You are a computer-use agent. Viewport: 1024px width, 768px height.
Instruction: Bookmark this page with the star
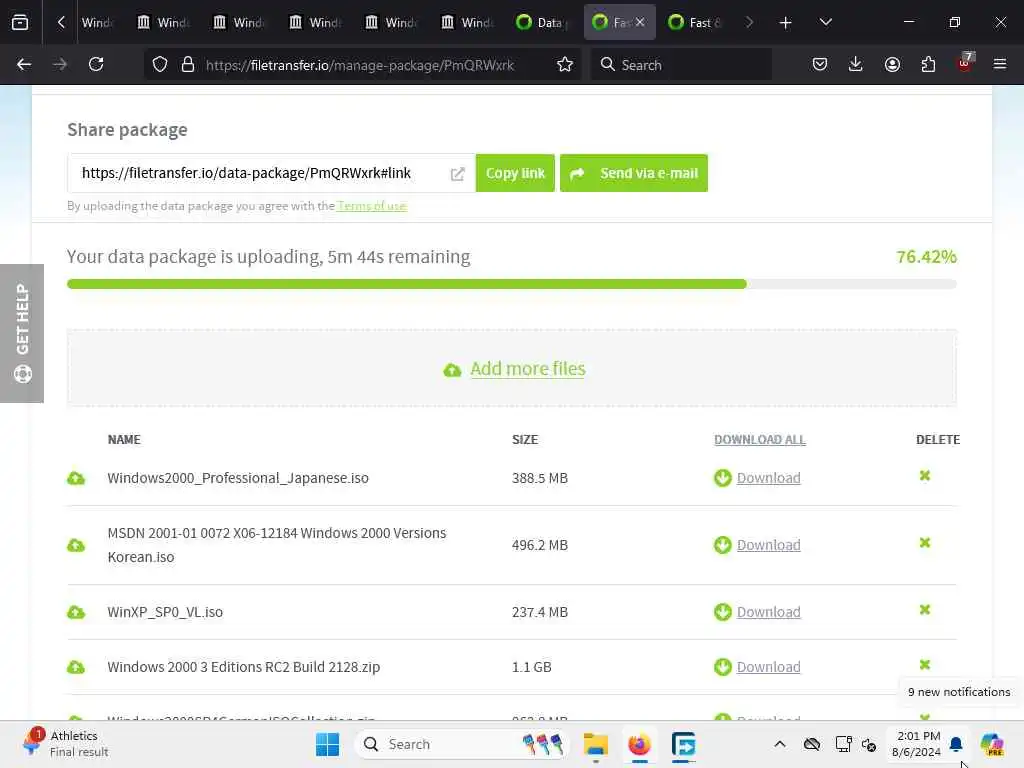pos(565,64)
